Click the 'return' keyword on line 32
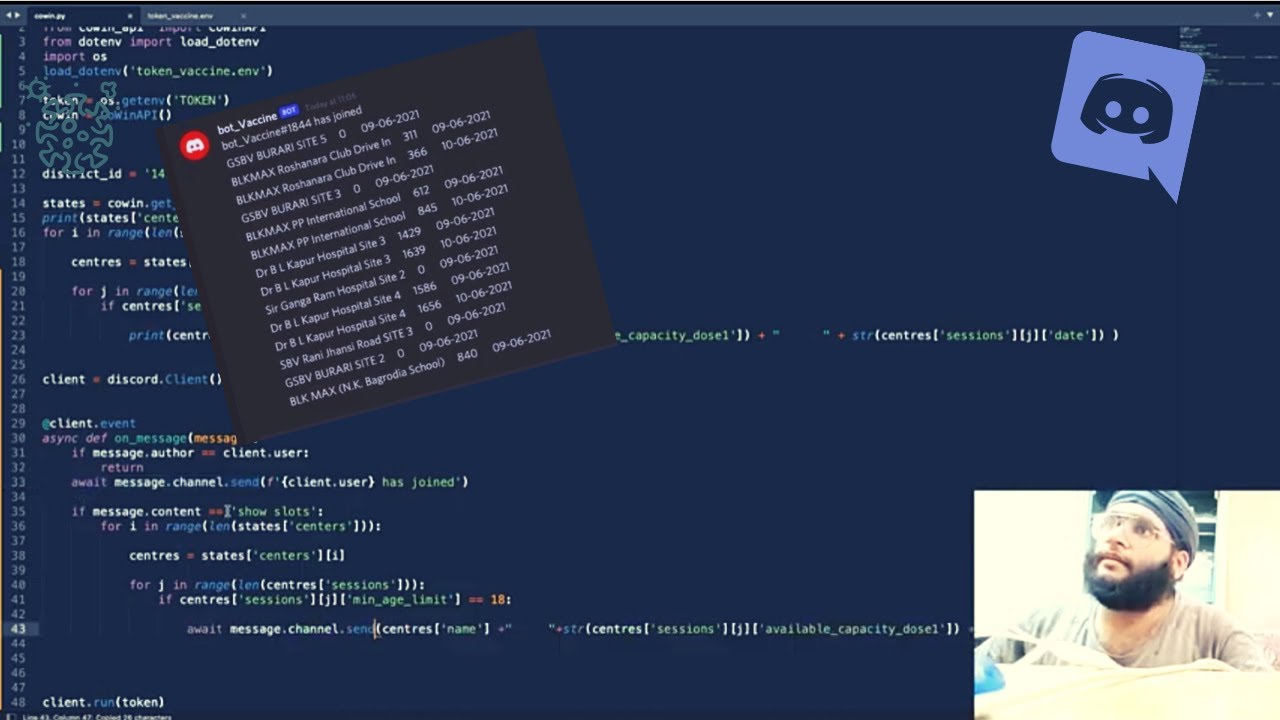Viewport: 1280px width, 720px height. [x=121, y=467]
